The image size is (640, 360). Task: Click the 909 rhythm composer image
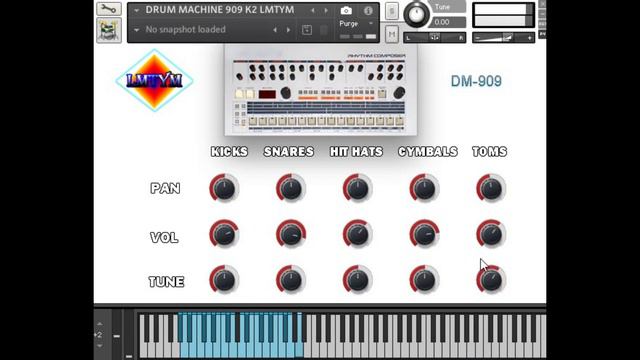pos(321,90)
